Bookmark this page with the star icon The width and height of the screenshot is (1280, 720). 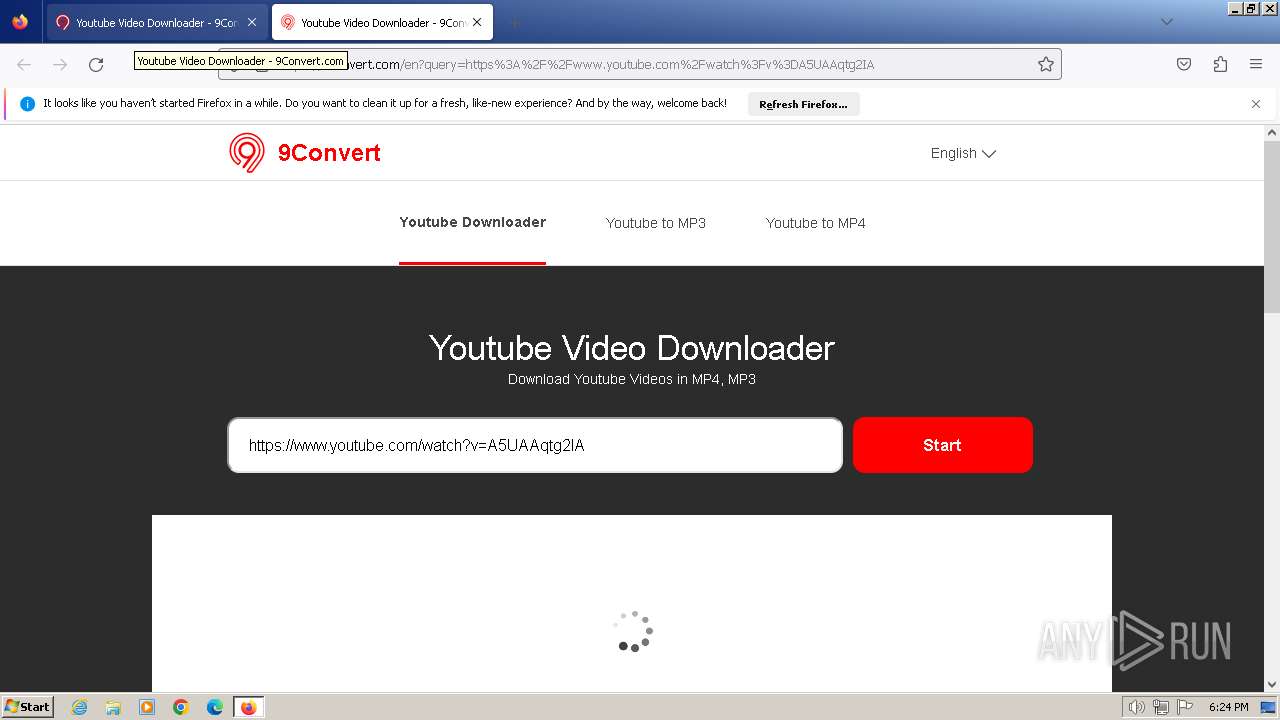pos(1046,64)
